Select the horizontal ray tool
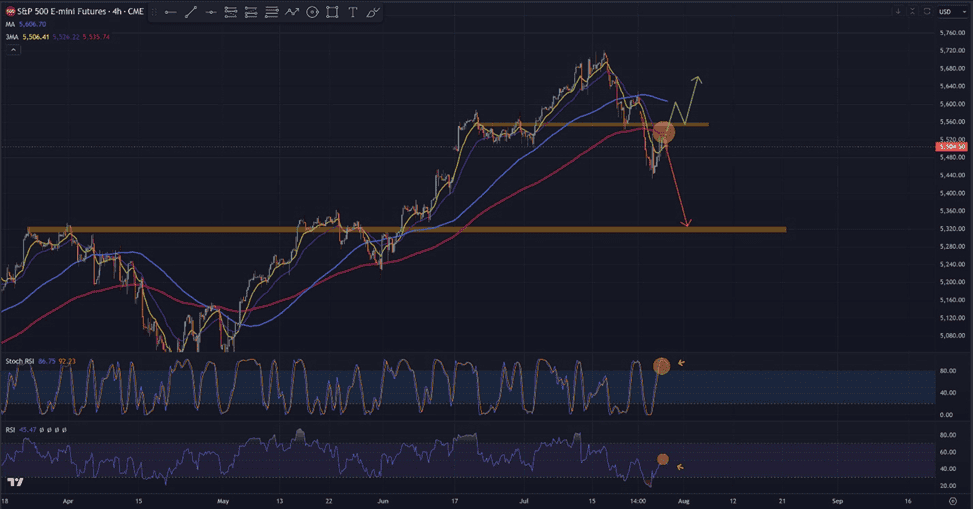The image size is (973, 509). pos(210,12)
